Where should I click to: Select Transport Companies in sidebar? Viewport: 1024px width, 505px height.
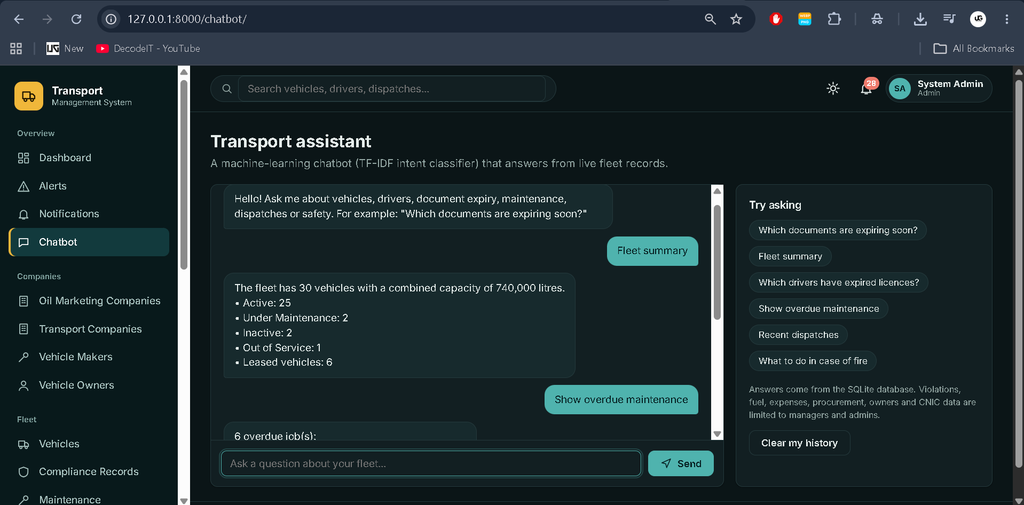tap(89, 329)
